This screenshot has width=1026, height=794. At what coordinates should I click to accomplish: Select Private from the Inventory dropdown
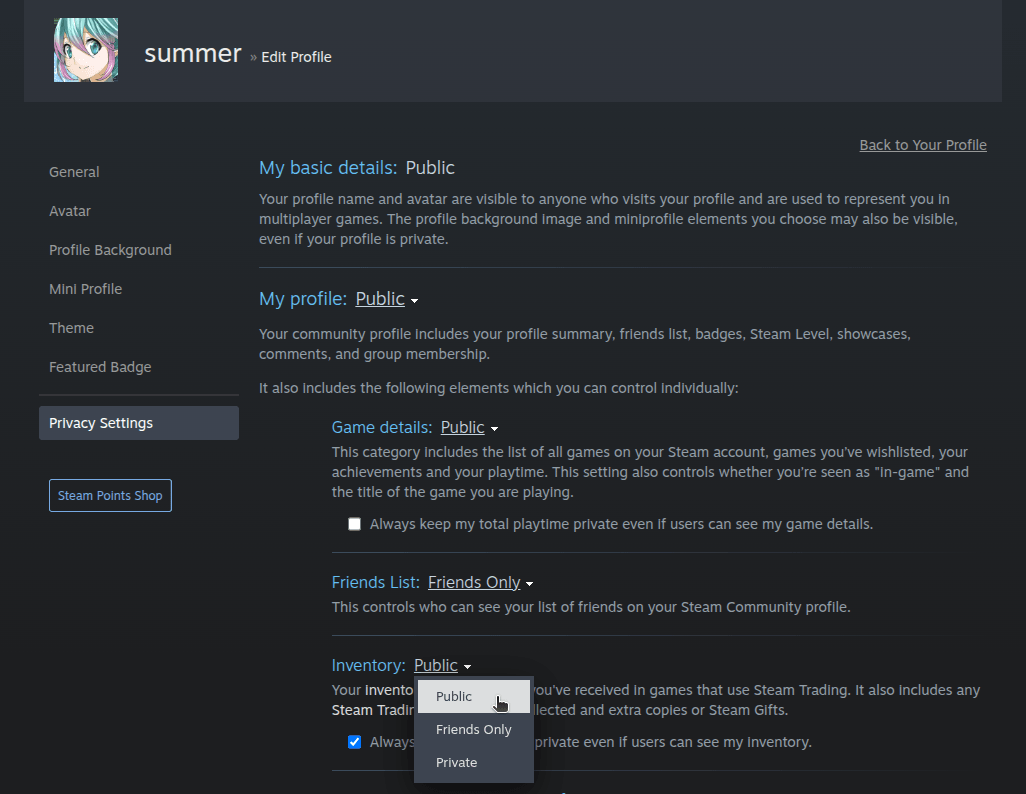tap(456, 762)
